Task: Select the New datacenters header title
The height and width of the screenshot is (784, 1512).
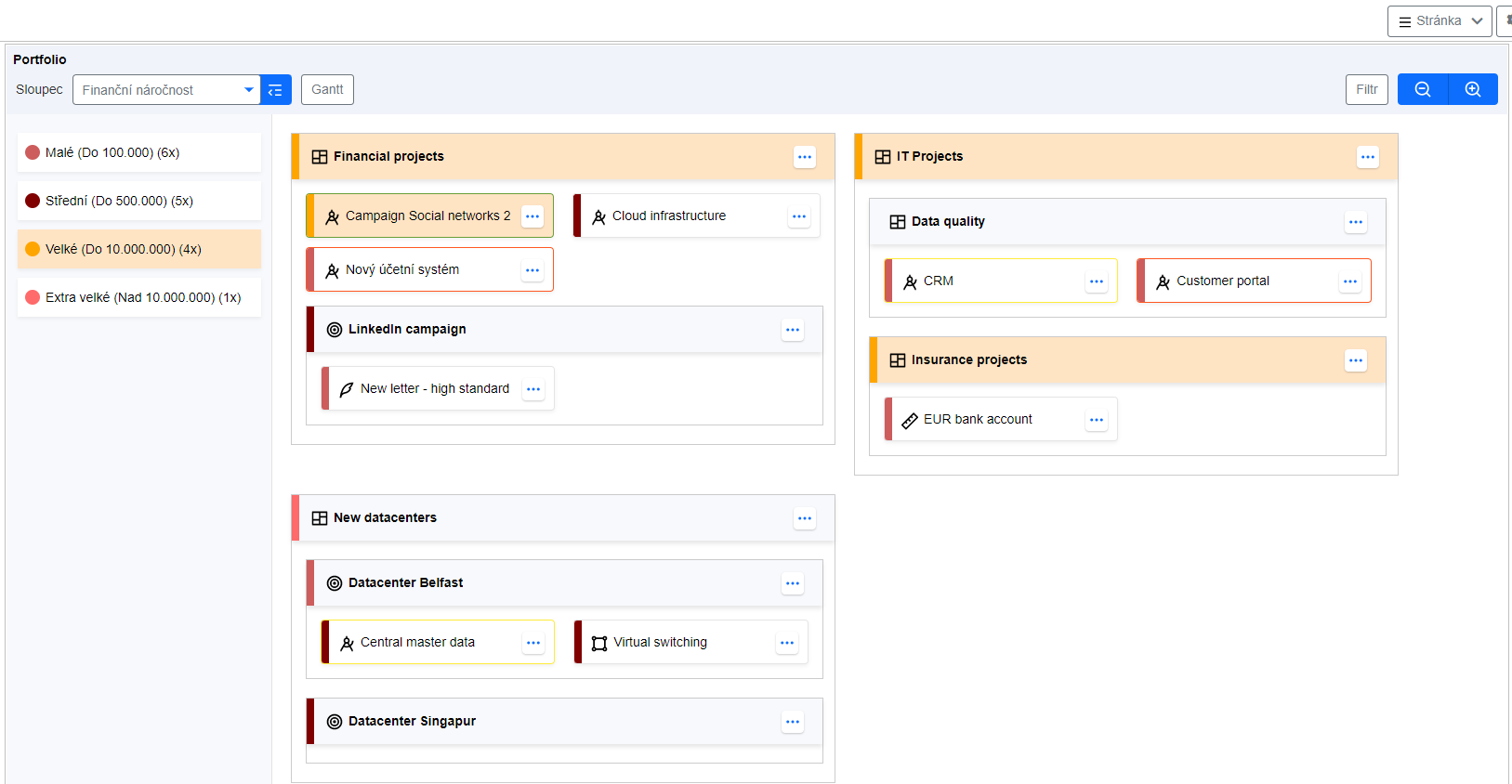Action: (385, 517)
